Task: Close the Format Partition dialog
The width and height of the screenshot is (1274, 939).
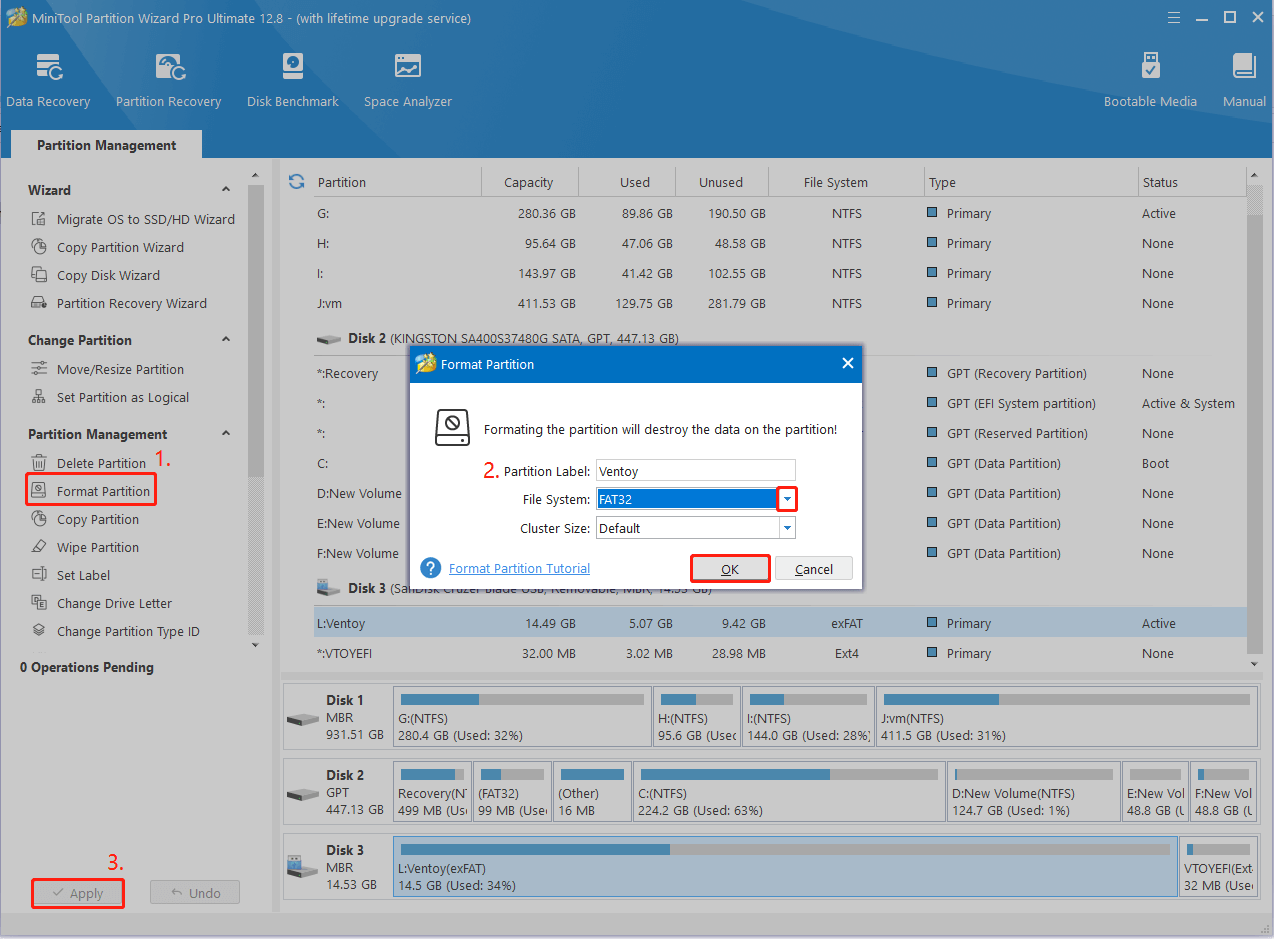Action: click(848, 364)
